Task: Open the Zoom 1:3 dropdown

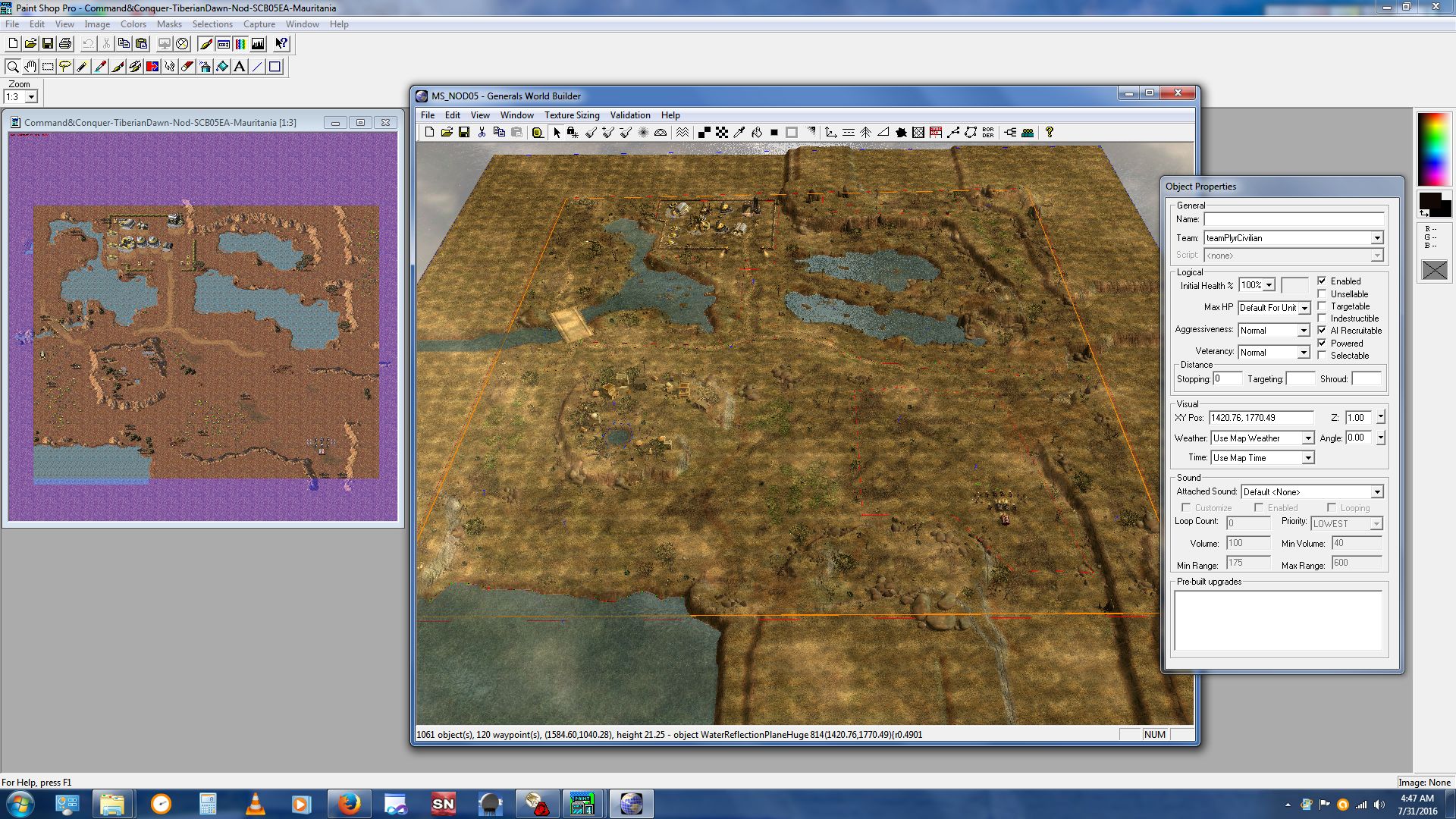Action: tap(31, 97)
